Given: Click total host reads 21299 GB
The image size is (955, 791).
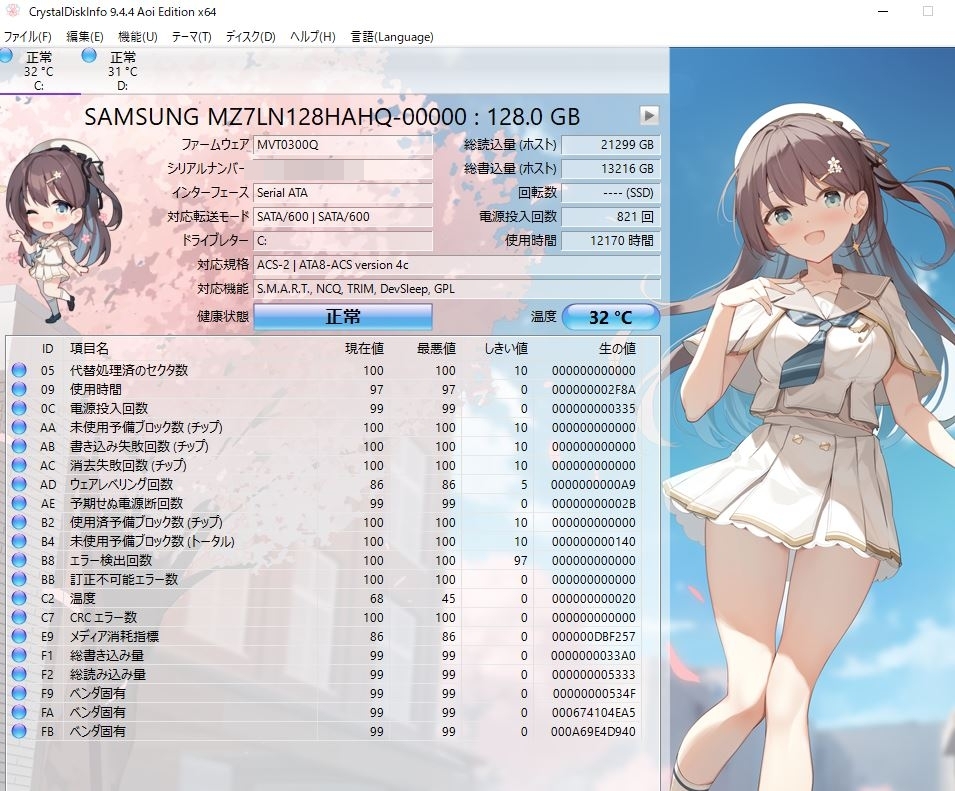Looking at the screenshot, I should point(611,145).
